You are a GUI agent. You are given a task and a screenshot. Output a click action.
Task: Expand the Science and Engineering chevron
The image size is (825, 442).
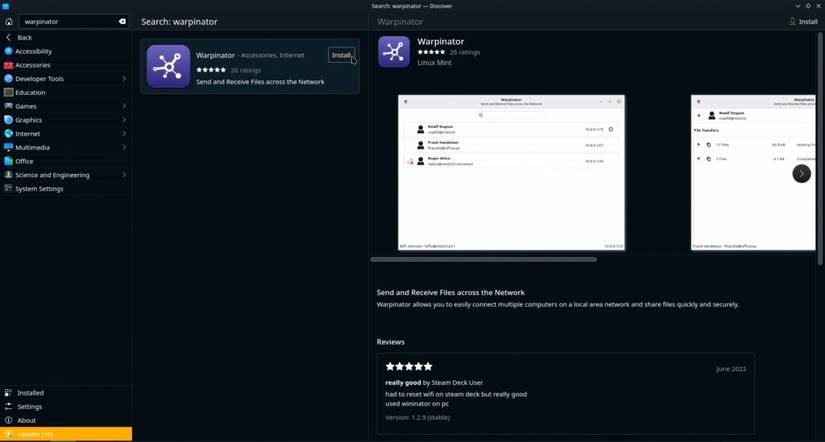124,175
